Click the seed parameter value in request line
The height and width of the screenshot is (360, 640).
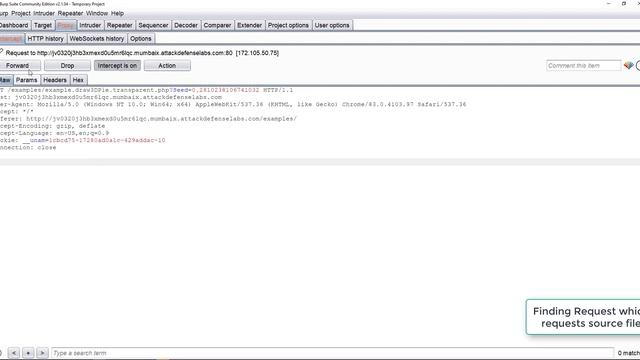225,90
